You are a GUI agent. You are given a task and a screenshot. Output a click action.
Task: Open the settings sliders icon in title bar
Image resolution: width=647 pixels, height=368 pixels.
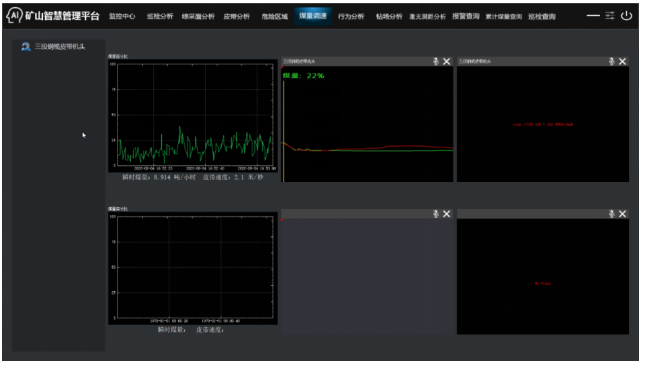[x=610, y=16]
